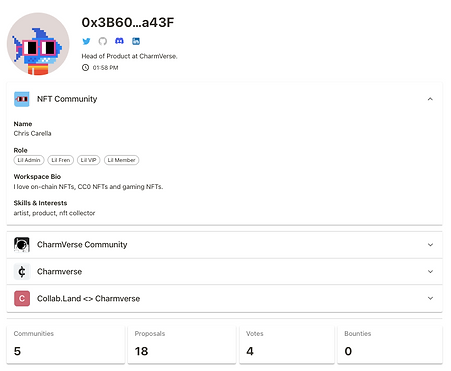Click the clock icon beside 01:58 PM

pyautogui.click(x=86, y=68)
